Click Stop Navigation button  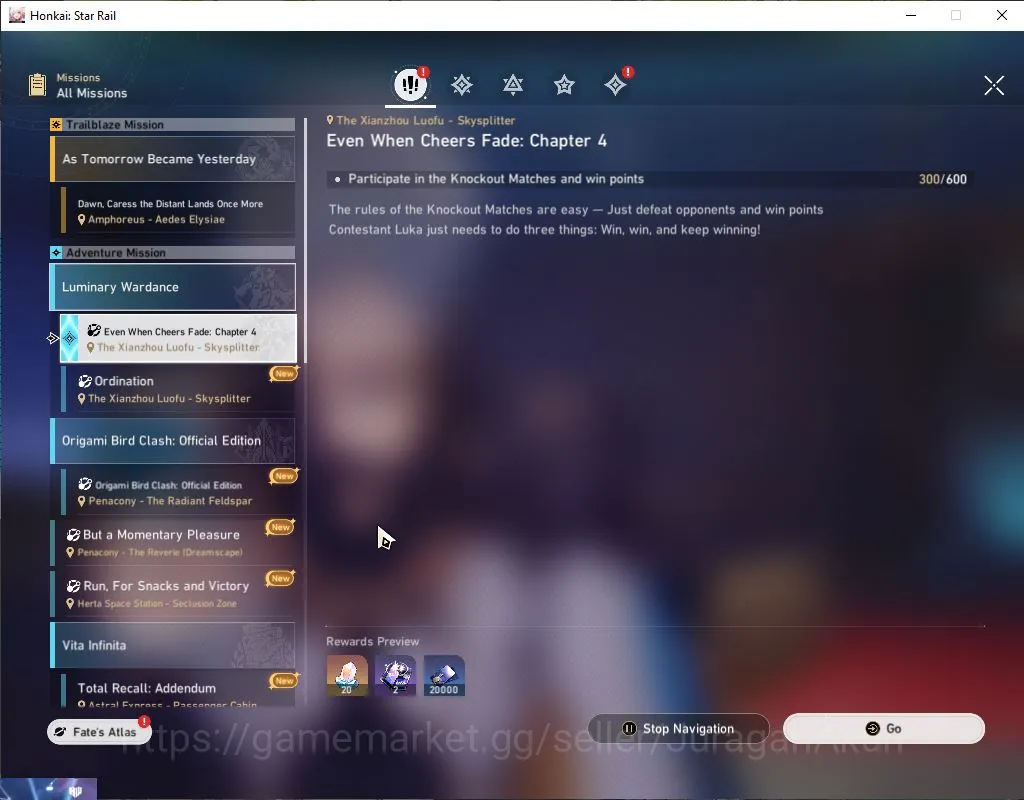(x=679, y=728)
